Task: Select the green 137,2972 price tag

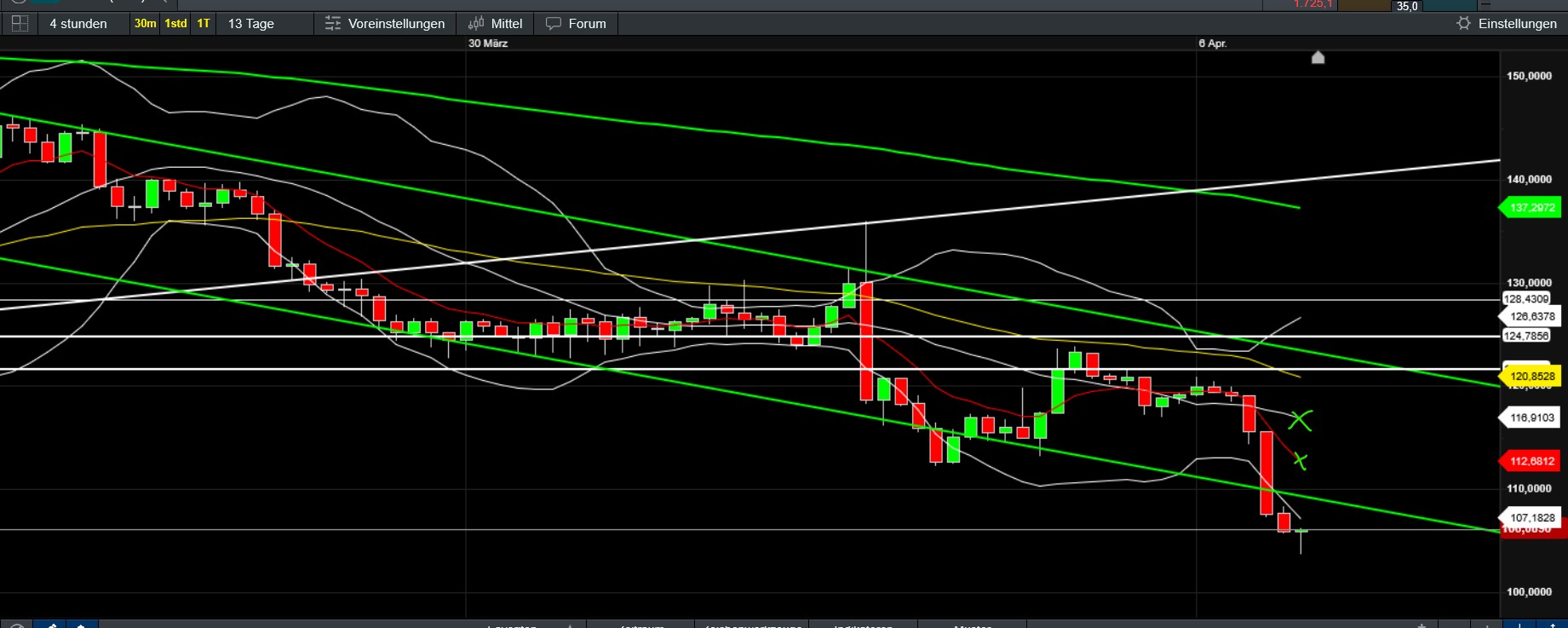Action: (x=1532, y=207)
